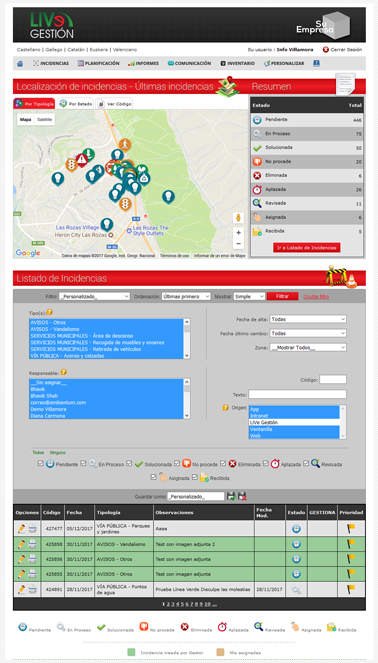Click the Código input field
Screen dimensions: 378x663
click(x=333, y=379)
